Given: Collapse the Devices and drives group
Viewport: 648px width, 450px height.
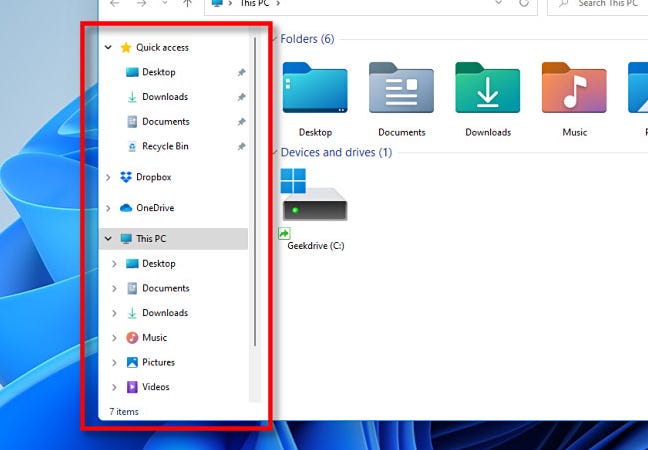Looking at the screenshot, I should pyautogui.click(x=273, y=153).
